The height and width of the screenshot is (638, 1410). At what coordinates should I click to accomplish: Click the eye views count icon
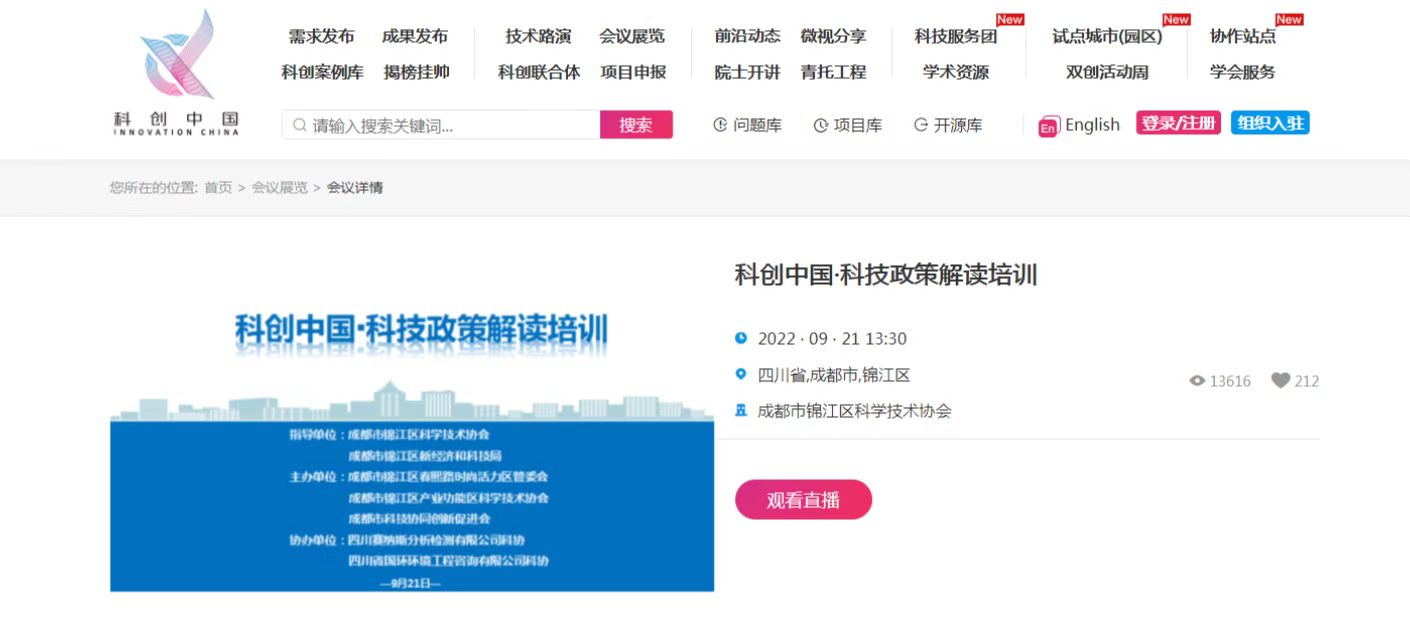[x=1197, y=381]
